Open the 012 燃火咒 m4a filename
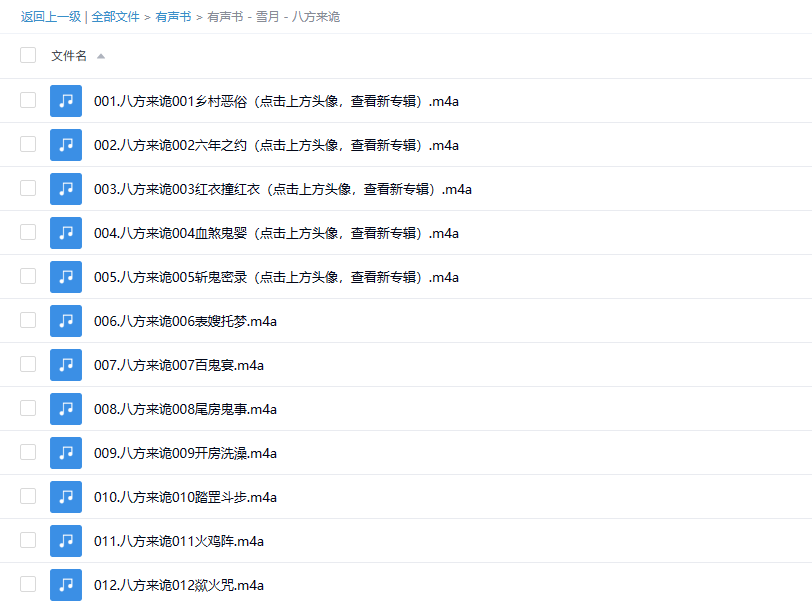 (179, 585)
